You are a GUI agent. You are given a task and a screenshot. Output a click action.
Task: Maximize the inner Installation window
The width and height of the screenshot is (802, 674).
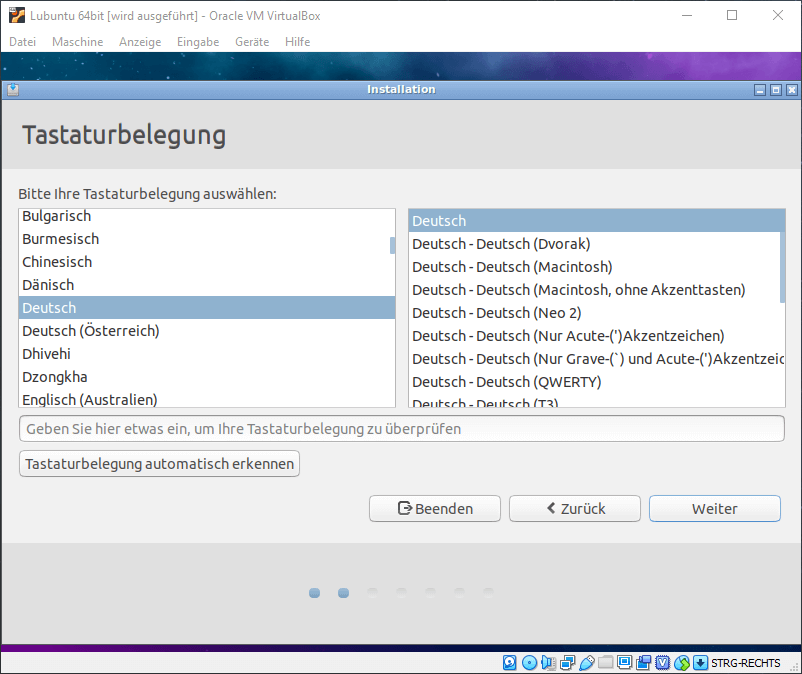(776, 90)
